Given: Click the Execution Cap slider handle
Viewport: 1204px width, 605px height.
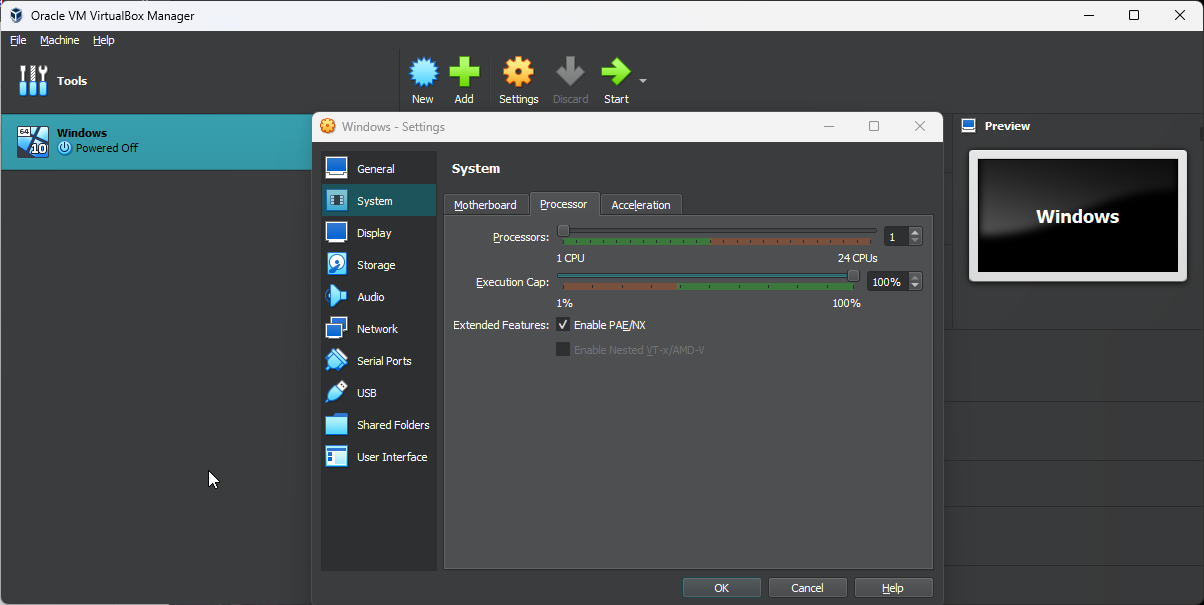Looking at the screenshot, I should pyautogui.click(x=853, y=275).
